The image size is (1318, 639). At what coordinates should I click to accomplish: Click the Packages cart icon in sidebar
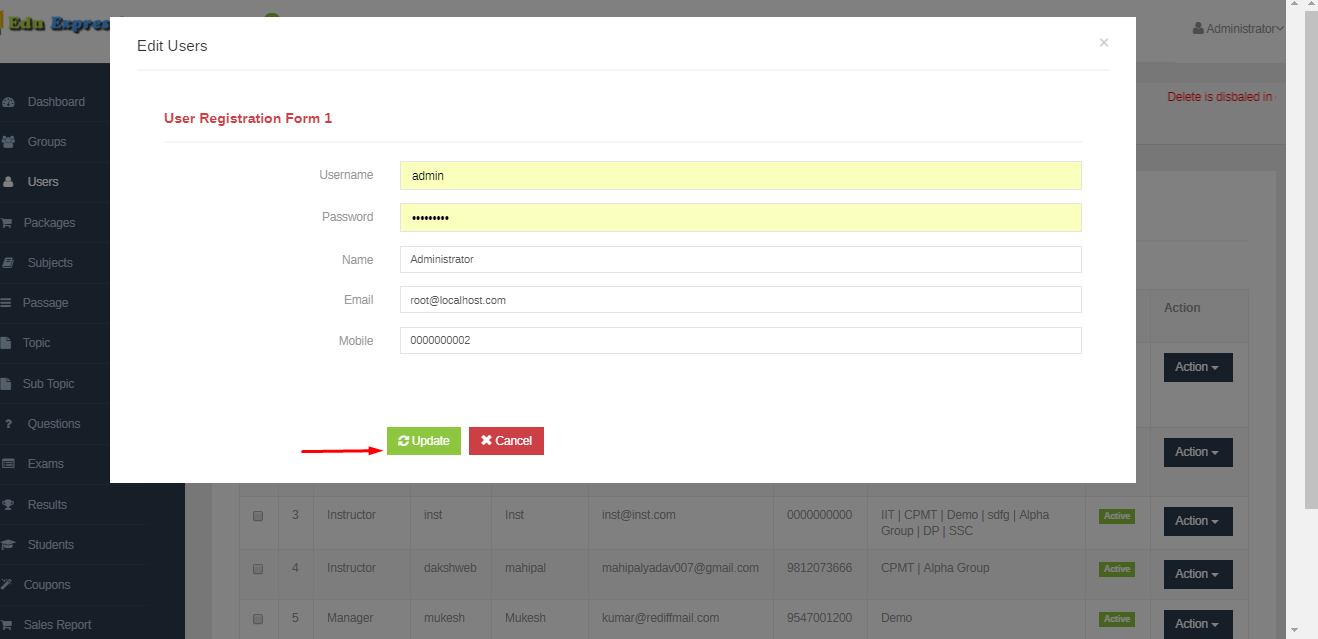tap(7, 223)
